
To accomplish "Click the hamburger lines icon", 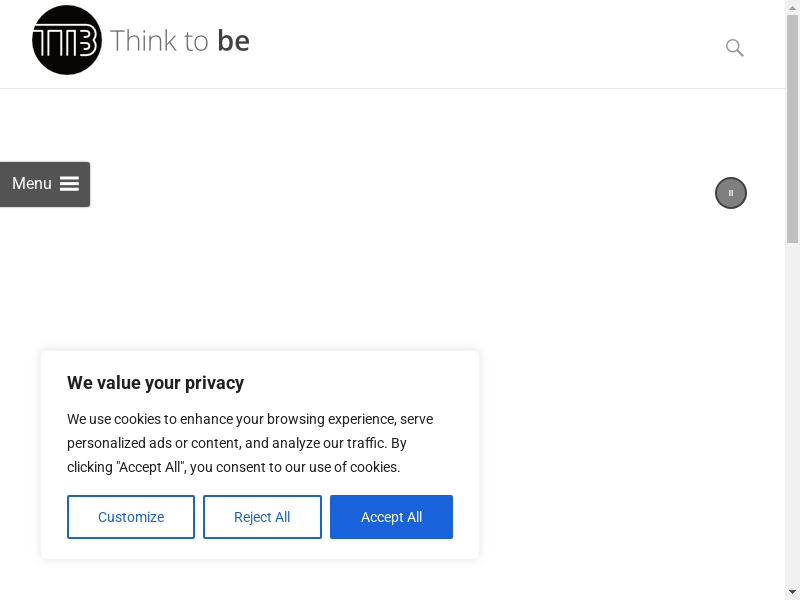I will (69, 184).
